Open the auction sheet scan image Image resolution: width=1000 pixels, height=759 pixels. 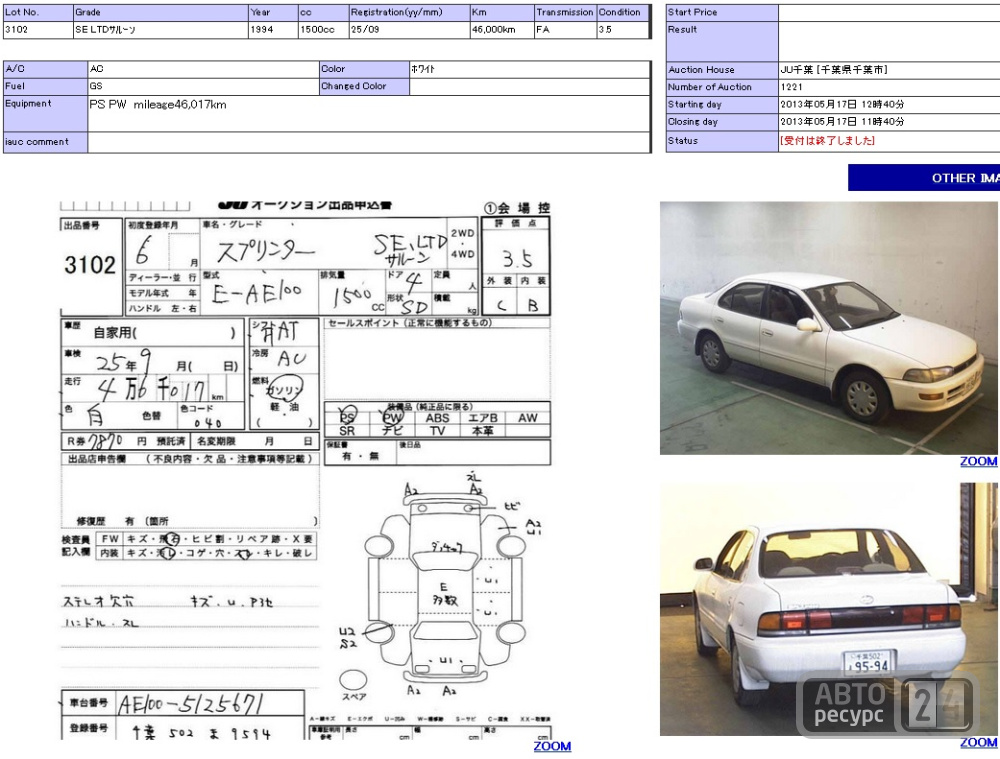pos(305,470)
